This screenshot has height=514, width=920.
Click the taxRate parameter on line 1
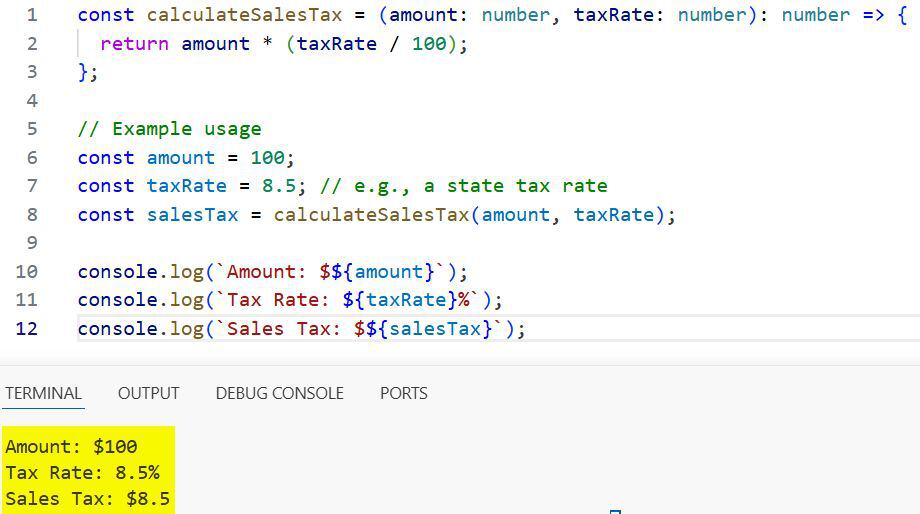pyautogui.click(x=613, y=15)
